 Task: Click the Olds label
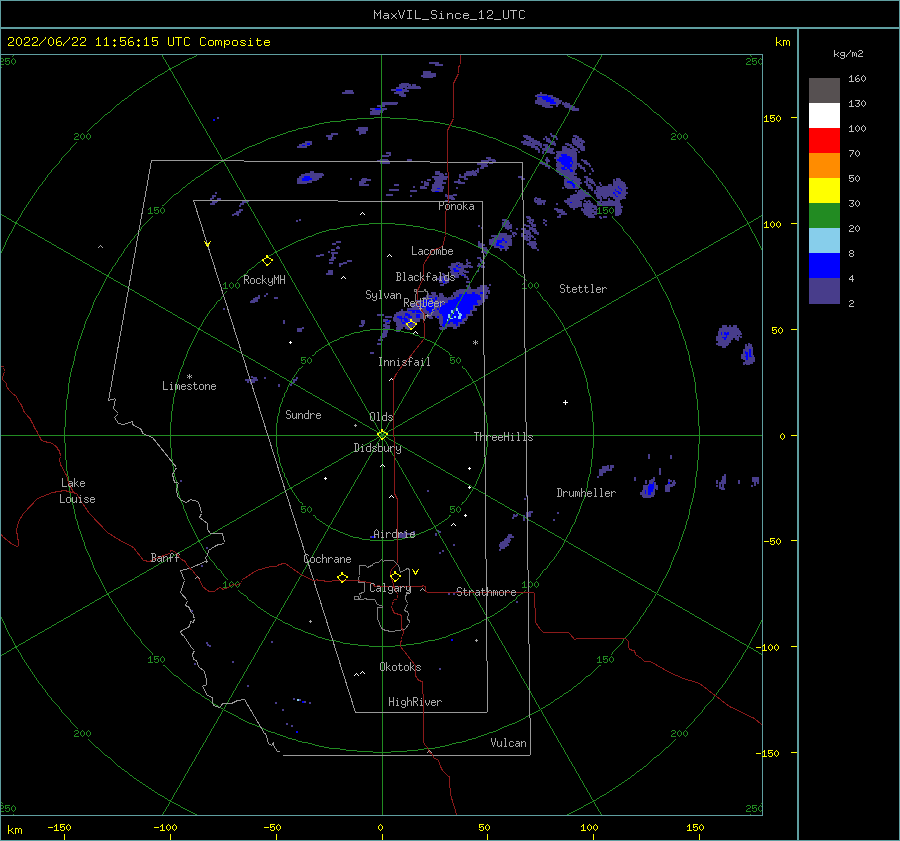click(x=381, y=417)
